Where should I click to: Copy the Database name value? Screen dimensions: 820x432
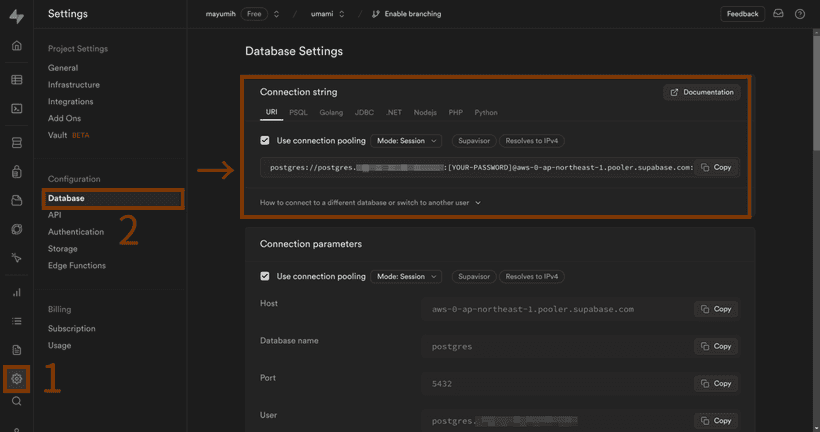pyautogui.click(x=716, y=346)
